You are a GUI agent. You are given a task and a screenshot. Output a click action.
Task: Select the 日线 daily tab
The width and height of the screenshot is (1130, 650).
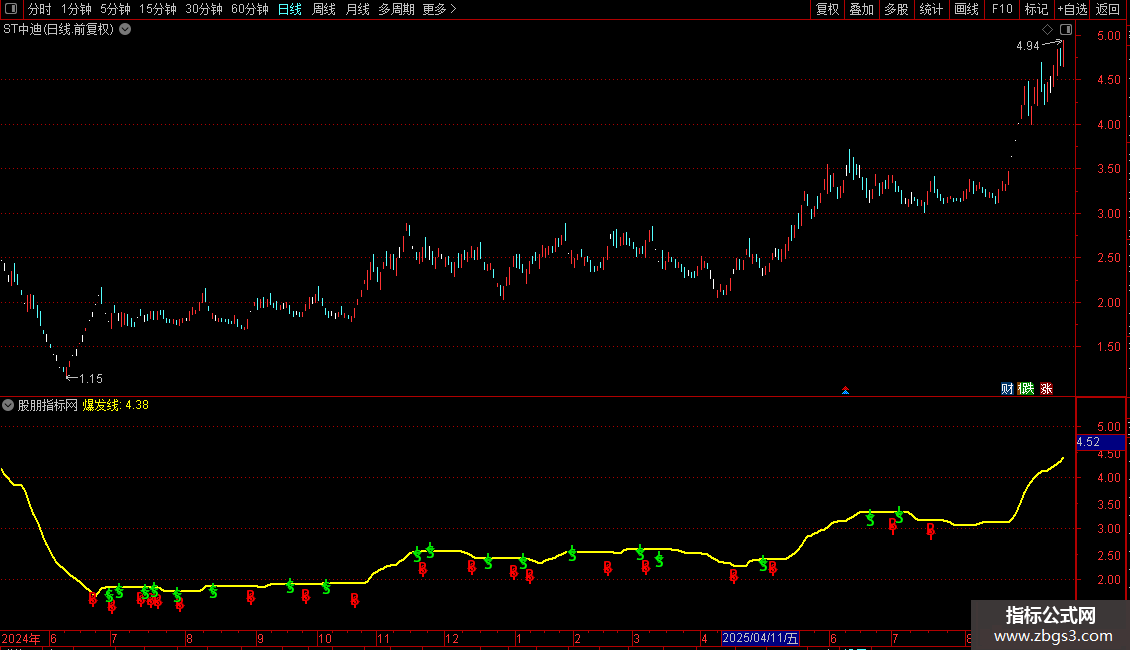[290, 9]
